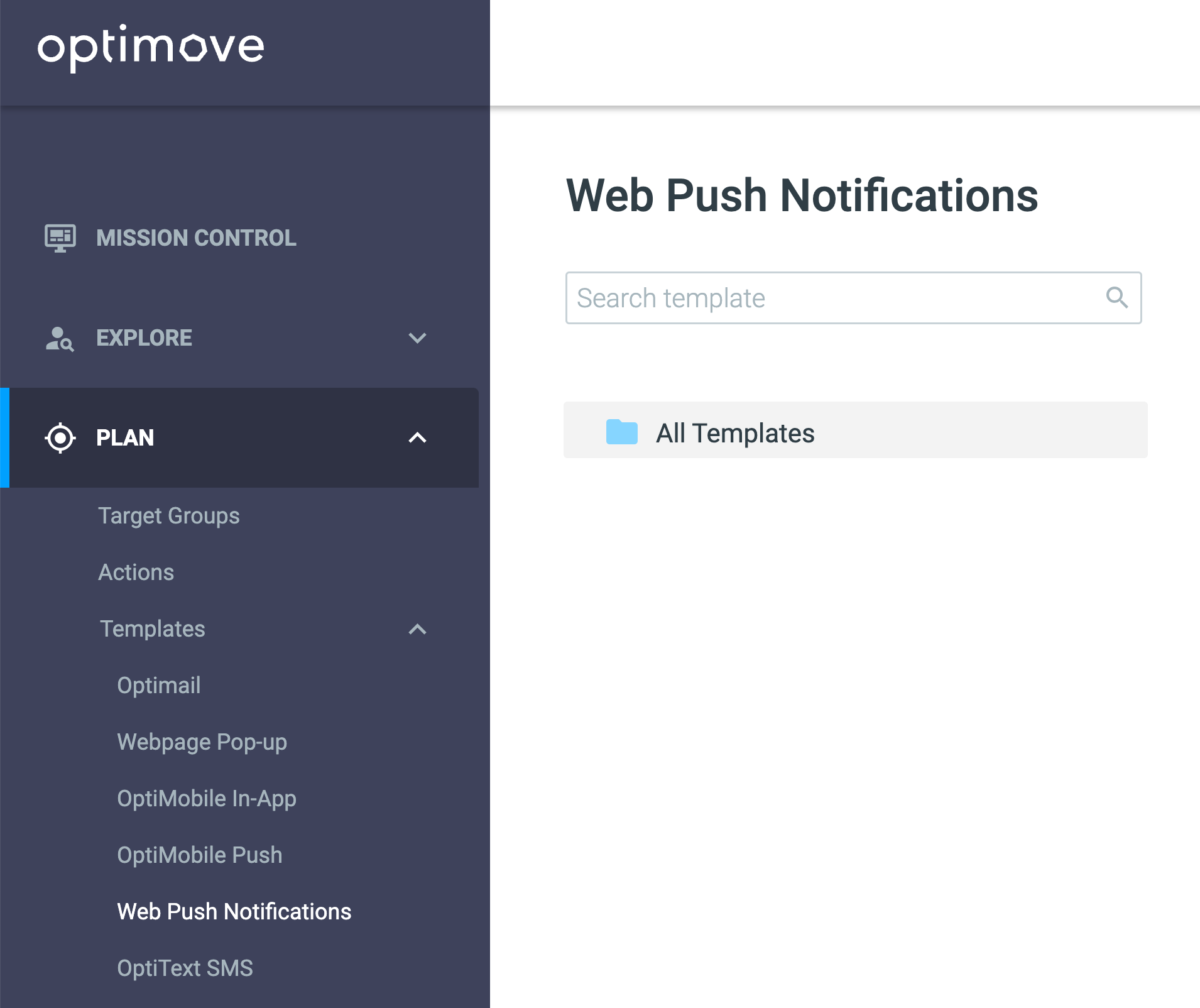Select Optimail templates

159,686
